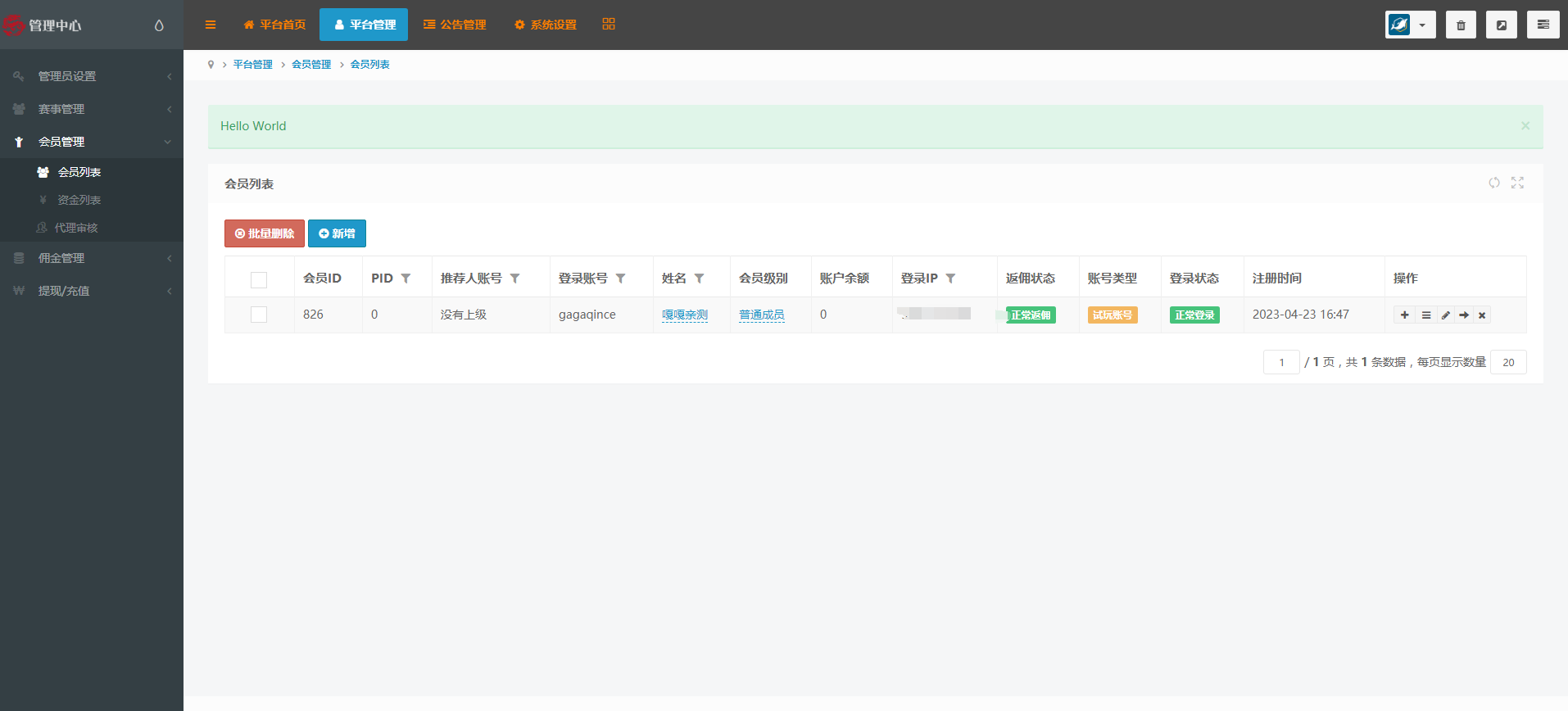Image resolution: width=1568 pixels, height=711 pixels.
Task: Click the plus icon in member 826's row
Action: pyautogui.click(x=1404, y=315)
